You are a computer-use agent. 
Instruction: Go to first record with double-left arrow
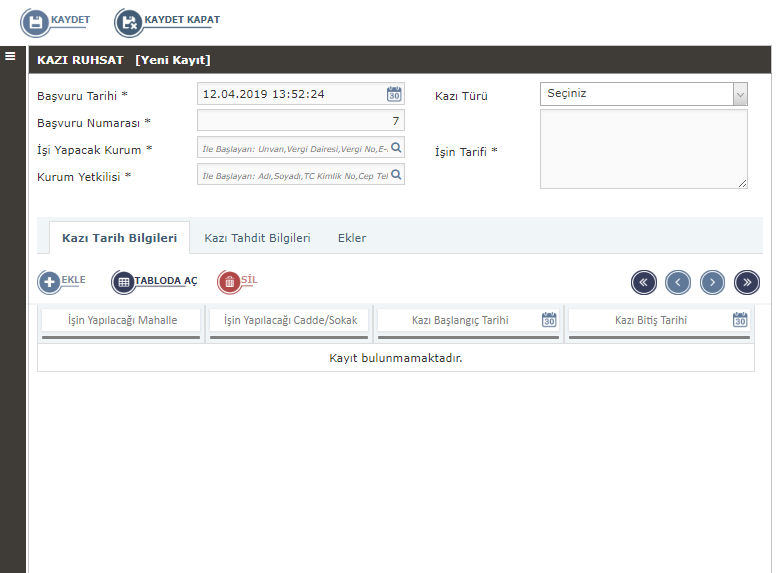(x=644, y=282)
